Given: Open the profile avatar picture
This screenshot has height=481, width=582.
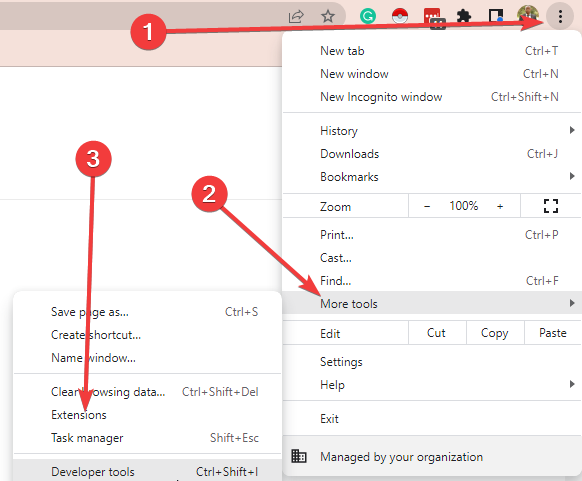Looking at the screenshot, I should click(x=528, y=16).
